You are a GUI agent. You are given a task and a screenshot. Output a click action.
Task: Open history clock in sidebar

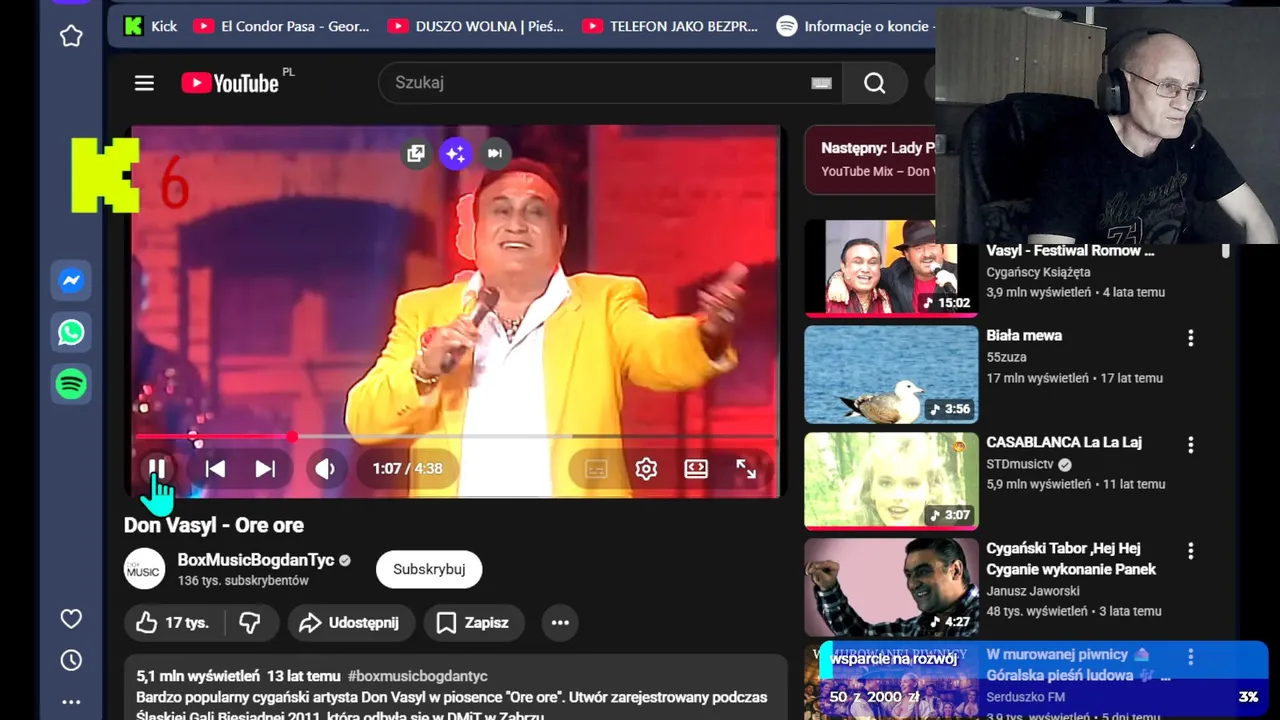(71, 660)
